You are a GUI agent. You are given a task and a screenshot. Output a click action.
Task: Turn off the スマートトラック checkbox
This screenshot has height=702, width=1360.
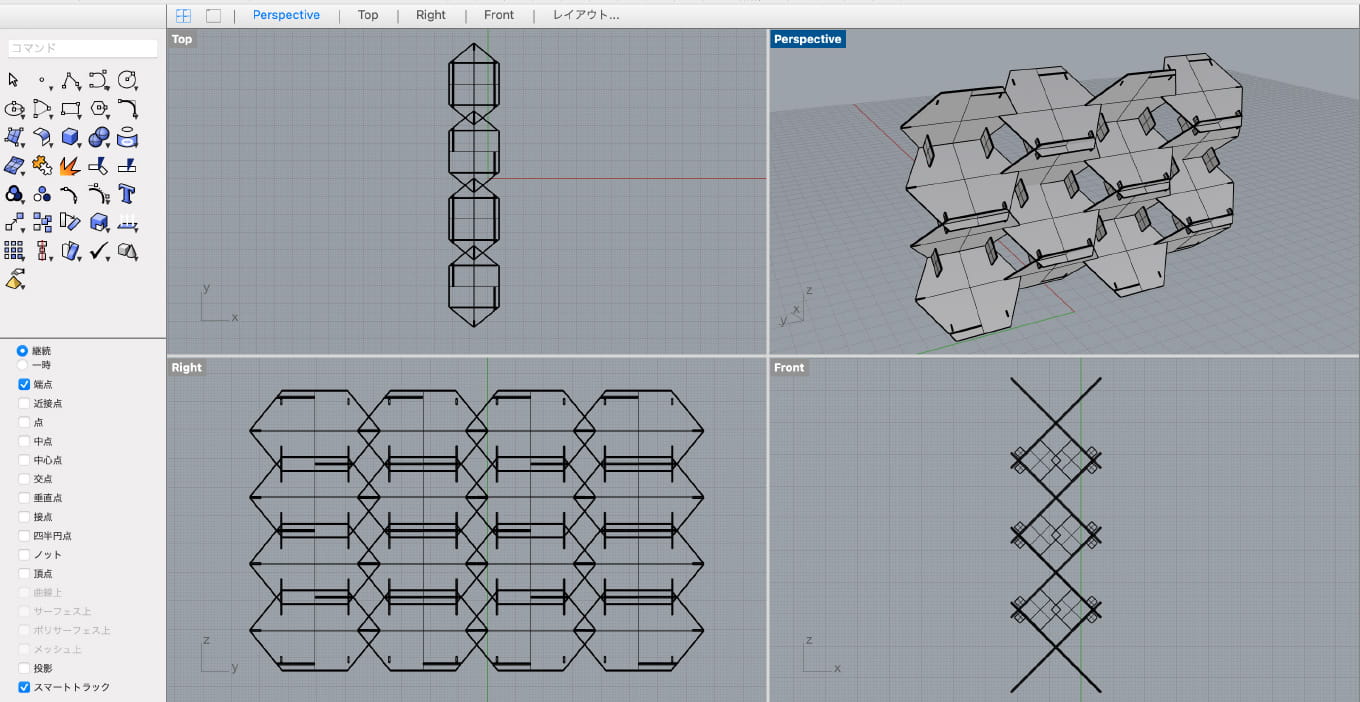[x=24, y=687]
